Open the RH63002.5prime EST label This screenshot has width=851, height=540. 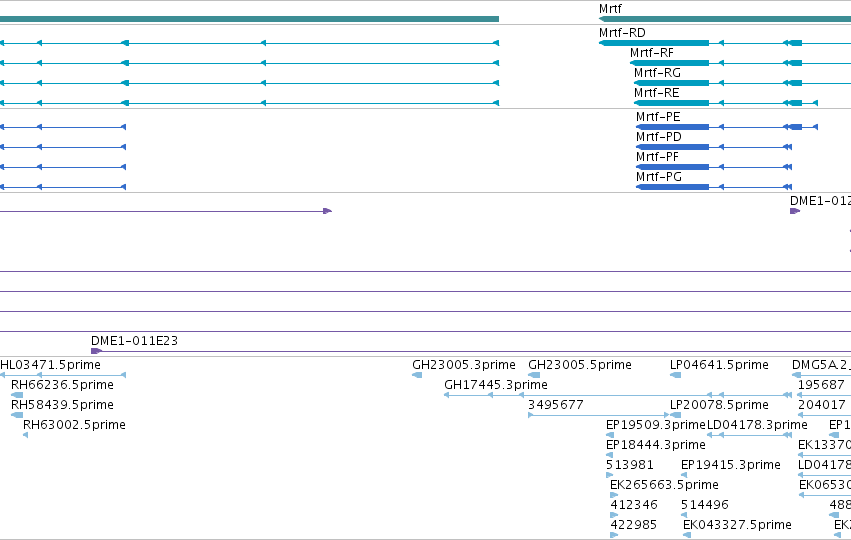click(74, 425)
